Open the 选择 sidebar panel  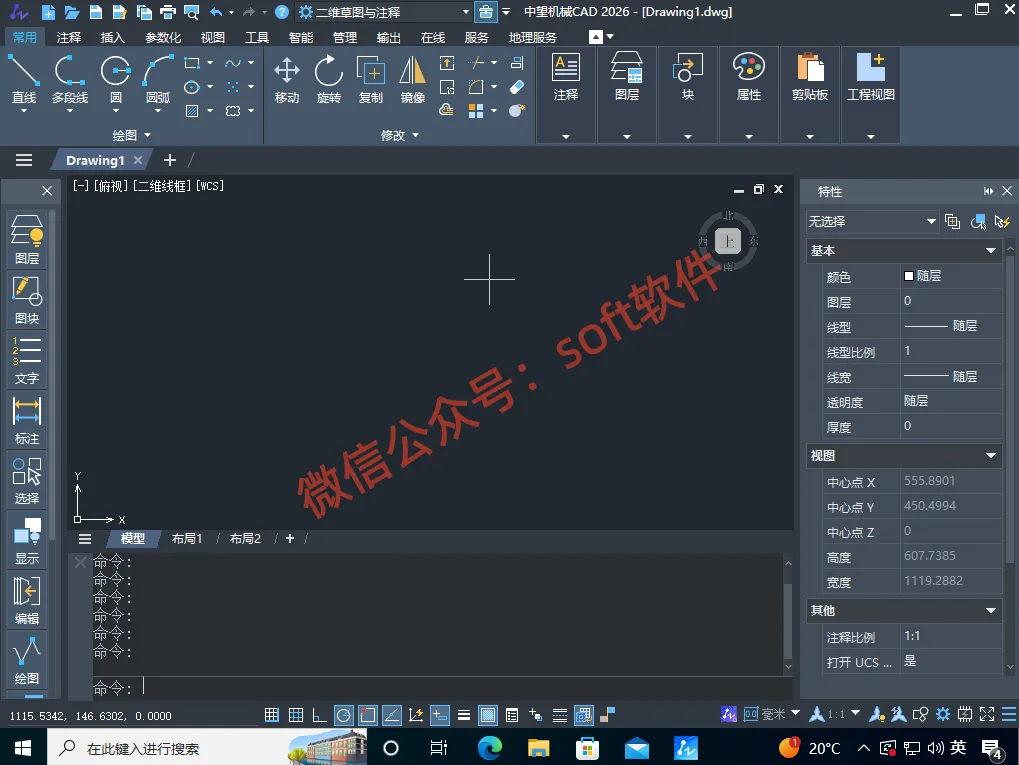click(27, 480)
